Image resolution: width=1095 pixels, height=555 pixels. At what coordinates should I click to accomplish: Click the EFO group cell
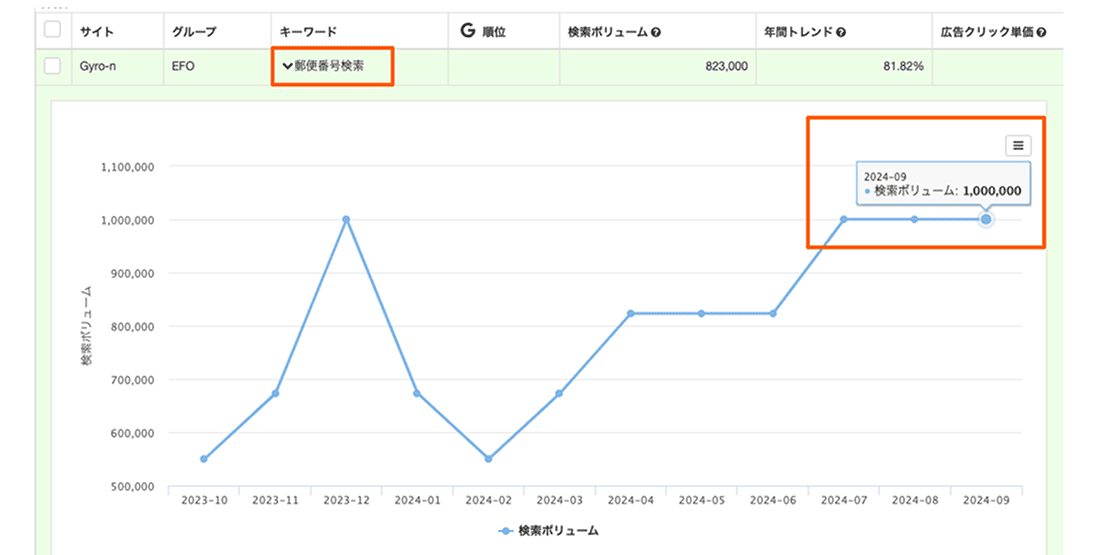pos(183,66)
